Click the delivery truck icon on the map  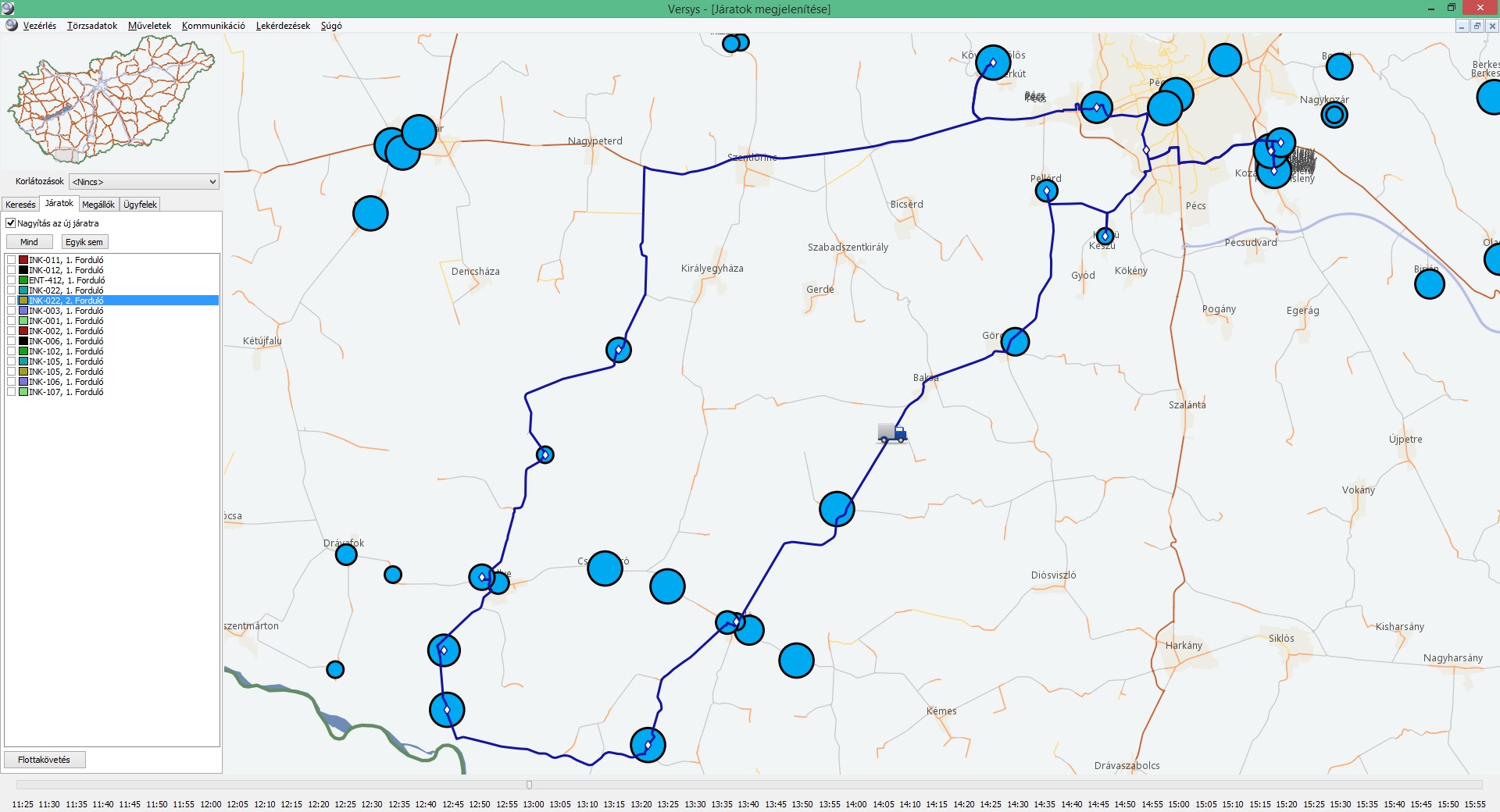(891, 433)
